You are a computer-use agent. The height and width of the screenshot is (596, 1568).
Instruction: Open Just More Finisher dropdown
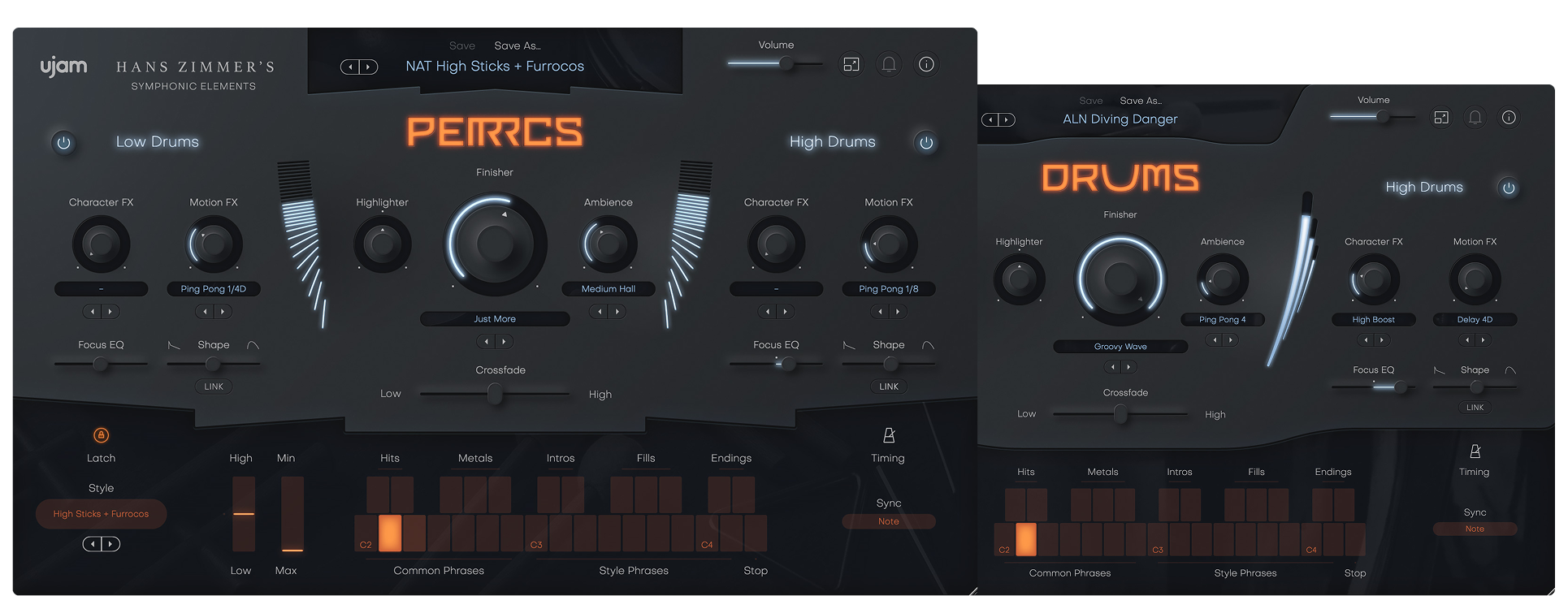click(x=495, y=319)
